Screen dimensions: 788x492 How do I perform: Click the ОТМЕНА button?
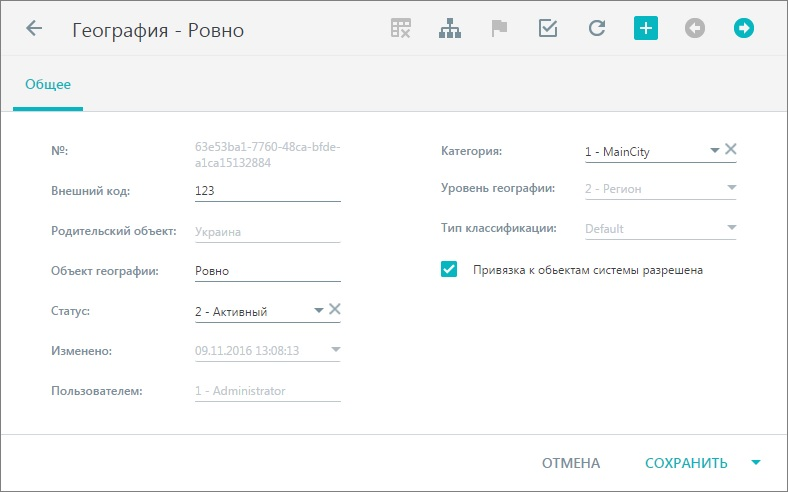click(571, 463)
